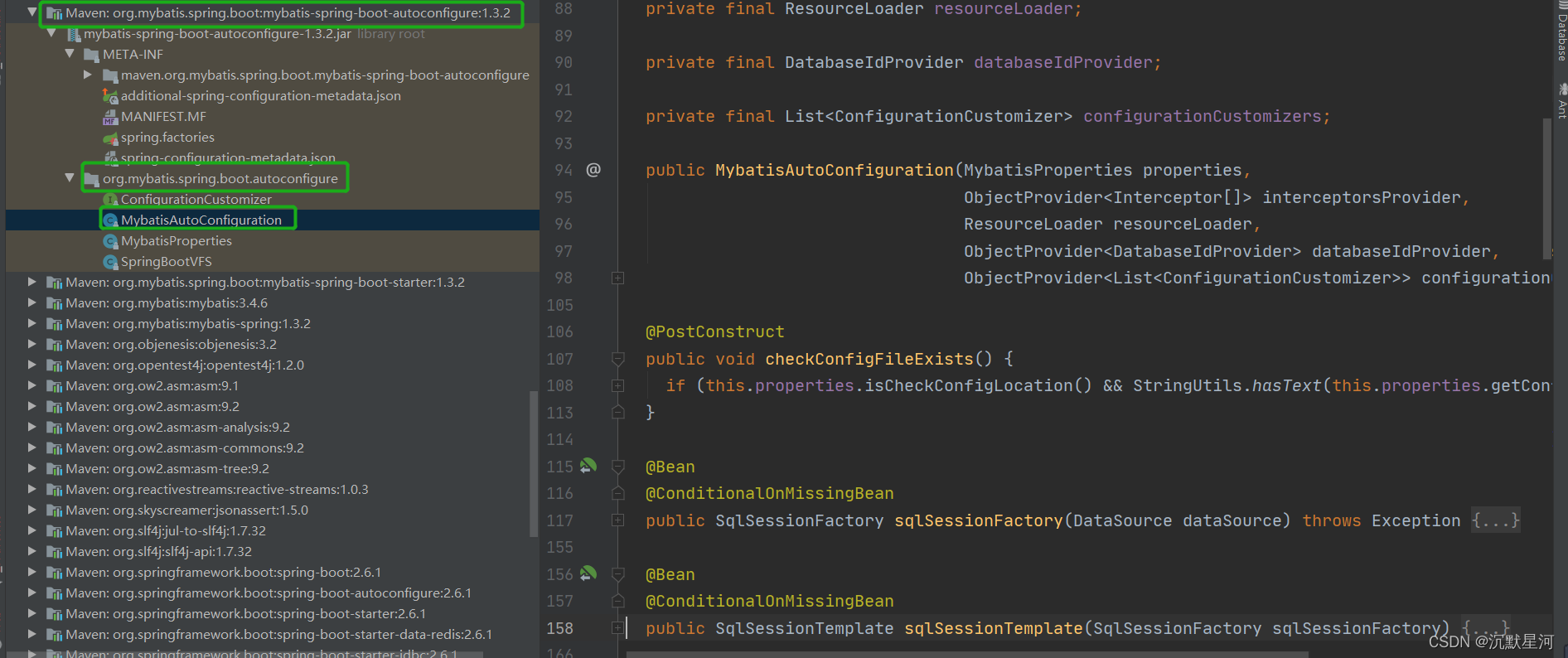Select Maven jul-to-slf4j:1.7.32 entry
This screenshot has height=658, width=1568.
coord(166,530)
